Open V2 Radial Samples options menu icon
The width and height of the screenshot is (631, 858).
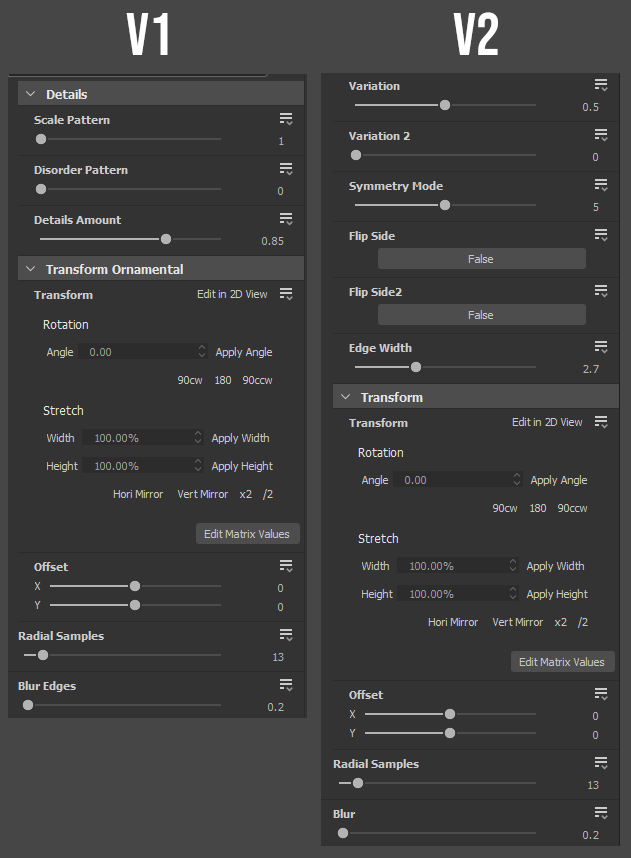coord(601,763)
